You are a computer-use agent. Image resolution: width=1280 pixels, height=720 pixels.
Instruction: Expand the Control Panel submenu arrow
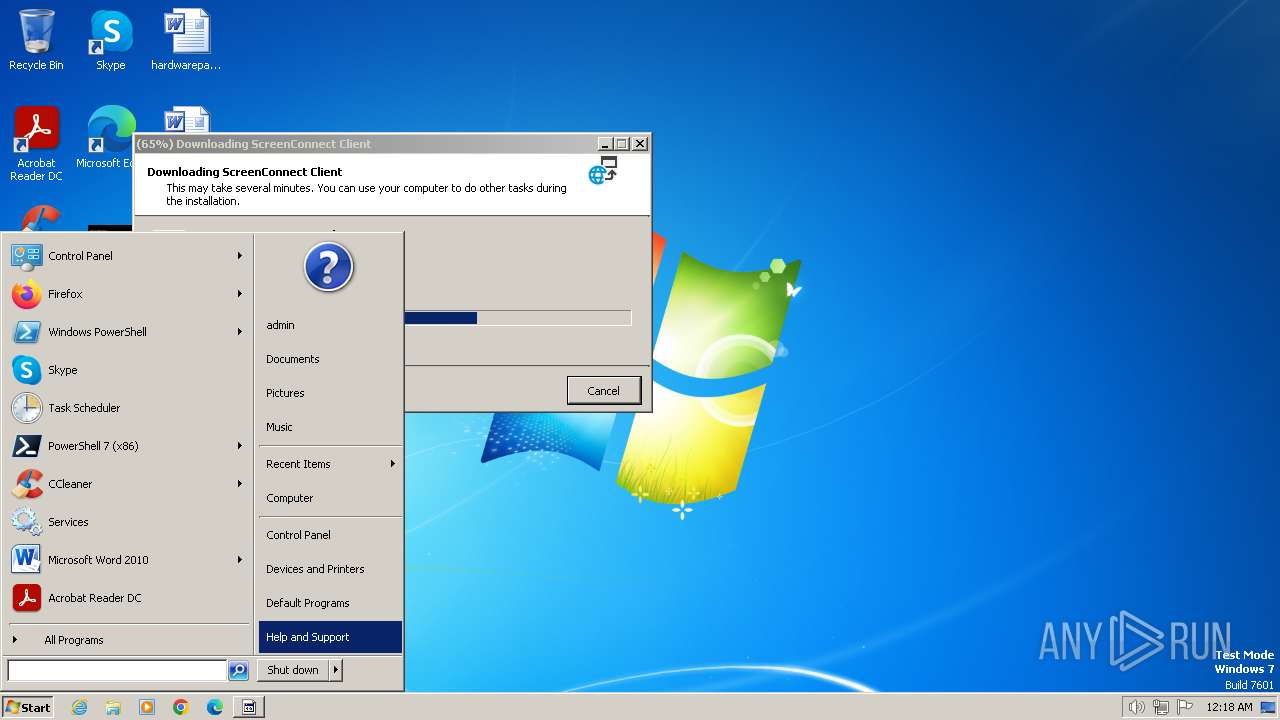coord(240,256)
